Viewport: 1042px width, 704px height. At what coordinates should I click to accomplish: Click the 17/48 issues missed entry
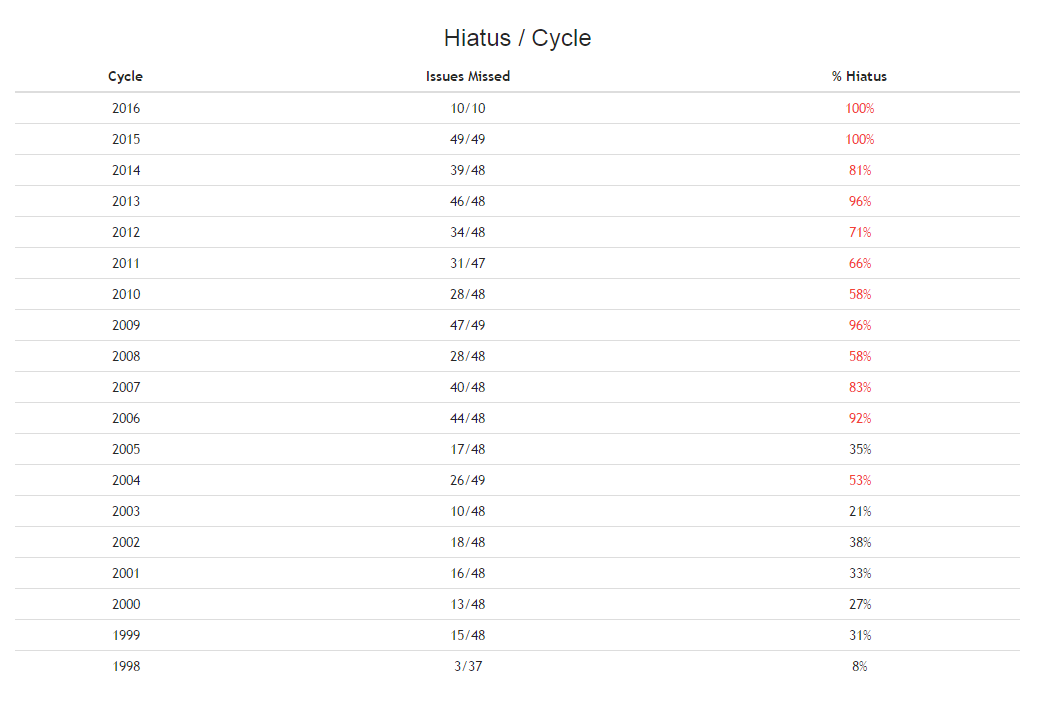coord(468,449)
